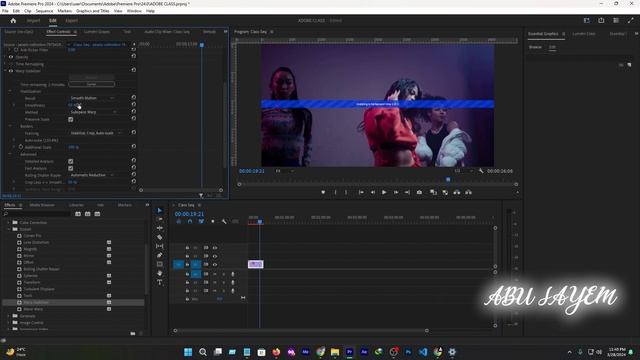Expand the Image Control folder
Viewport: 640px width, 360px height.
9,322
